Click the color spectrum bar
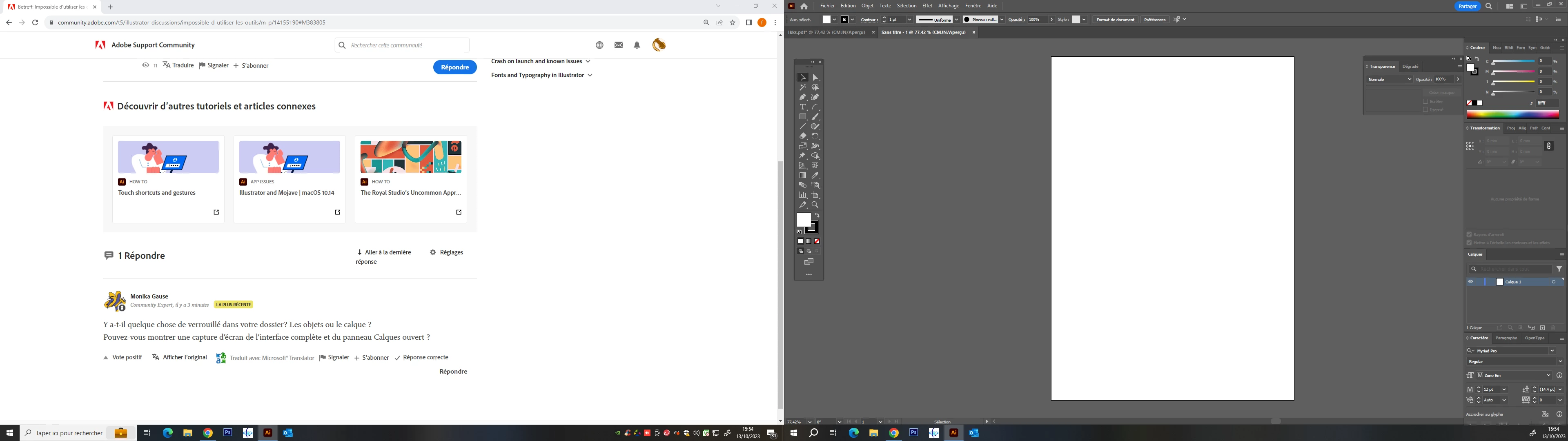Viewport: 1568px width, 441px height. (x=1512, y=114)
